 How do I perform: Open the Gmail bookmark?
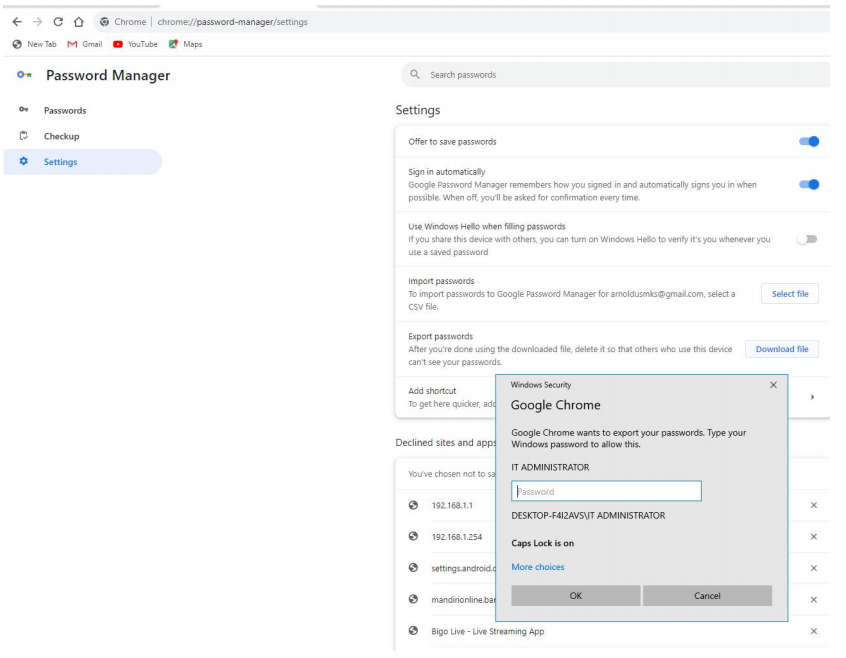pos(85,44)
